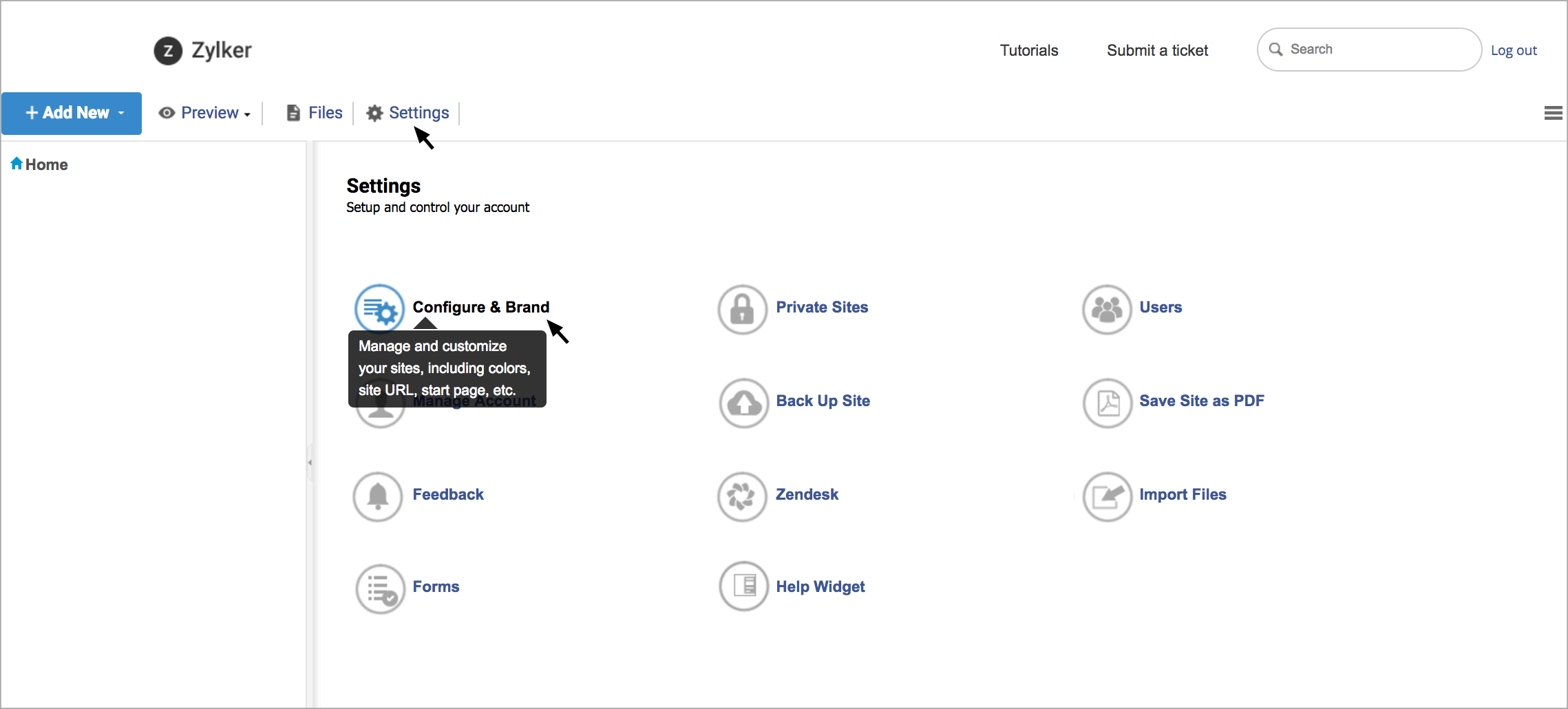Select the Import Files icon
The height and width of the screenshot is (709, 1568).
[1107, 496]
